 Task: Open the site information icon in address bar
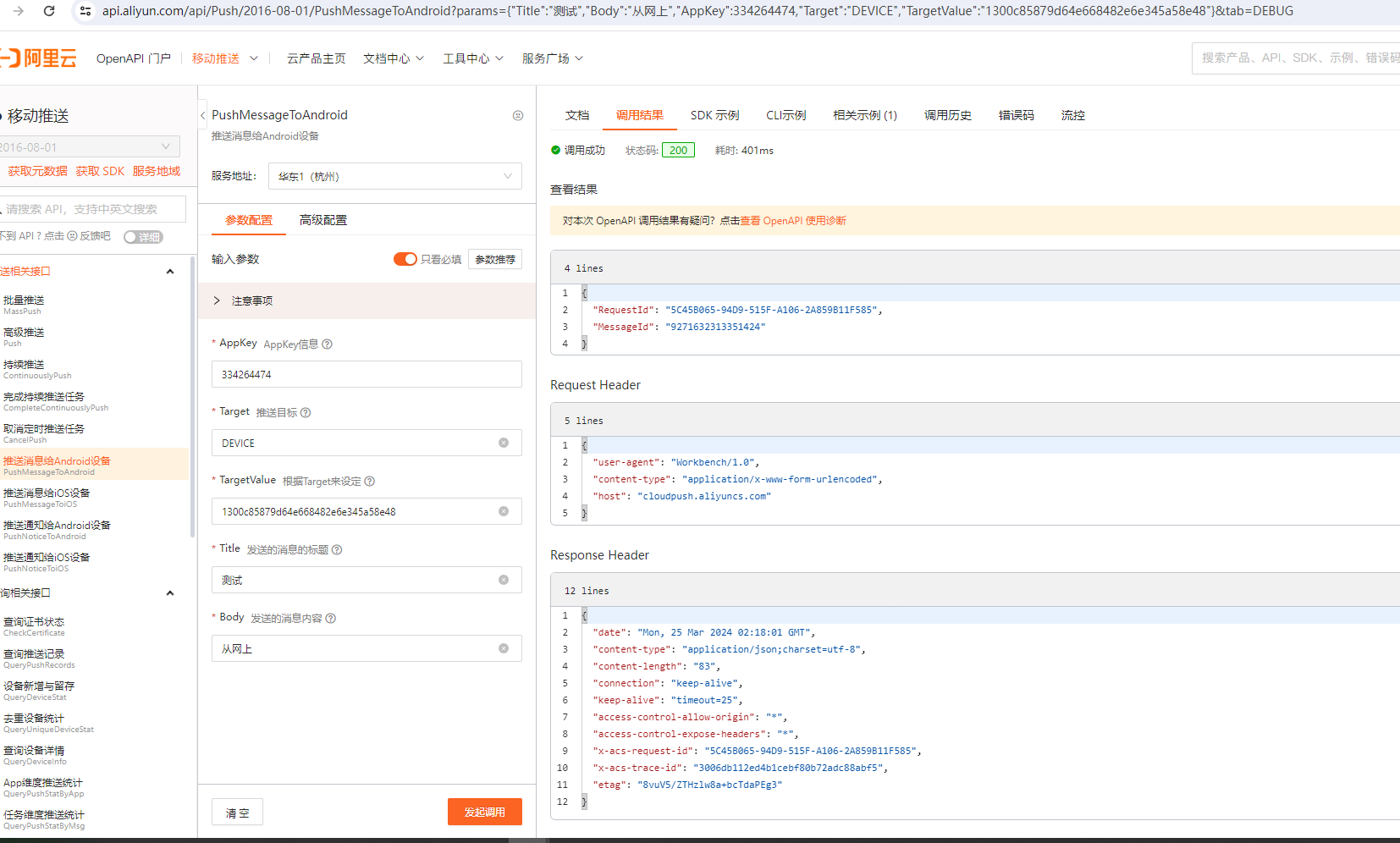click(85, 11)
